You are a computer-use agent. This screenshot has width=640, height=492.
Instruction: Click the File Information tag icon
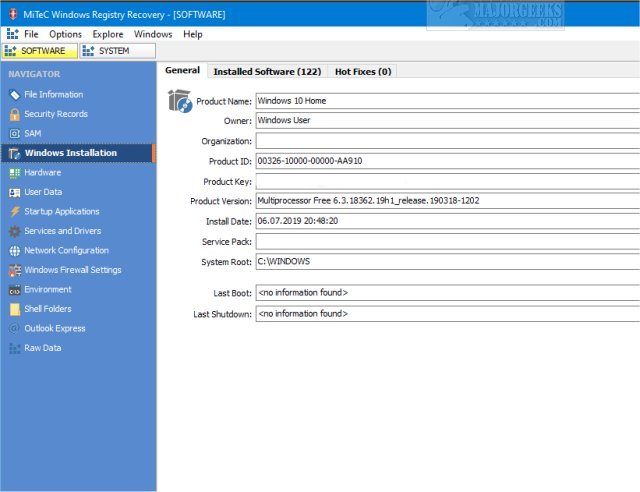click(x=15, y=95)
